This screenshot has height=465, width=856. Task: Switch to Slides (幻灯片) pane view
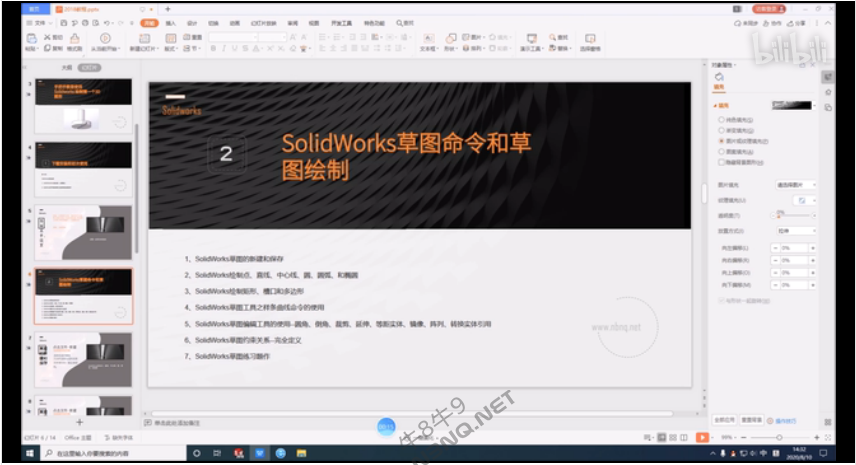pyautogui.click(x=89, y=68)
